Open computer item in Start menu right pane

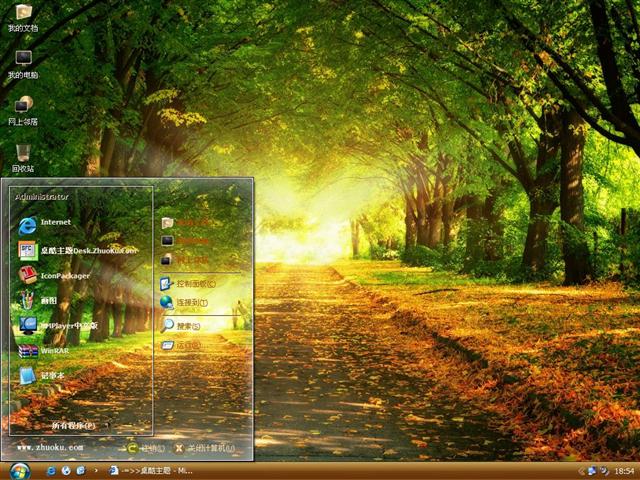[x=184, y=241]
